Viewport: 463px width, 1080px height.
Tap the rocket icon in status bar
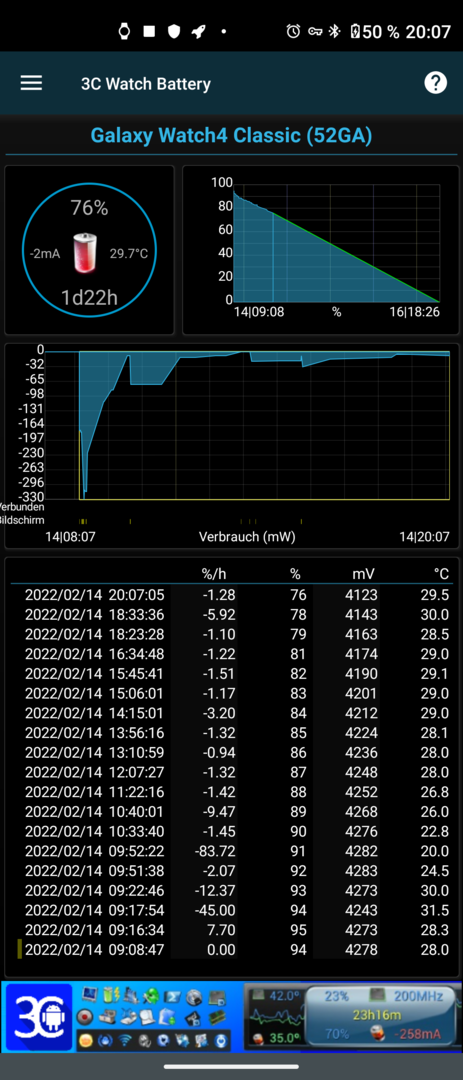click(x=198, y=31)
